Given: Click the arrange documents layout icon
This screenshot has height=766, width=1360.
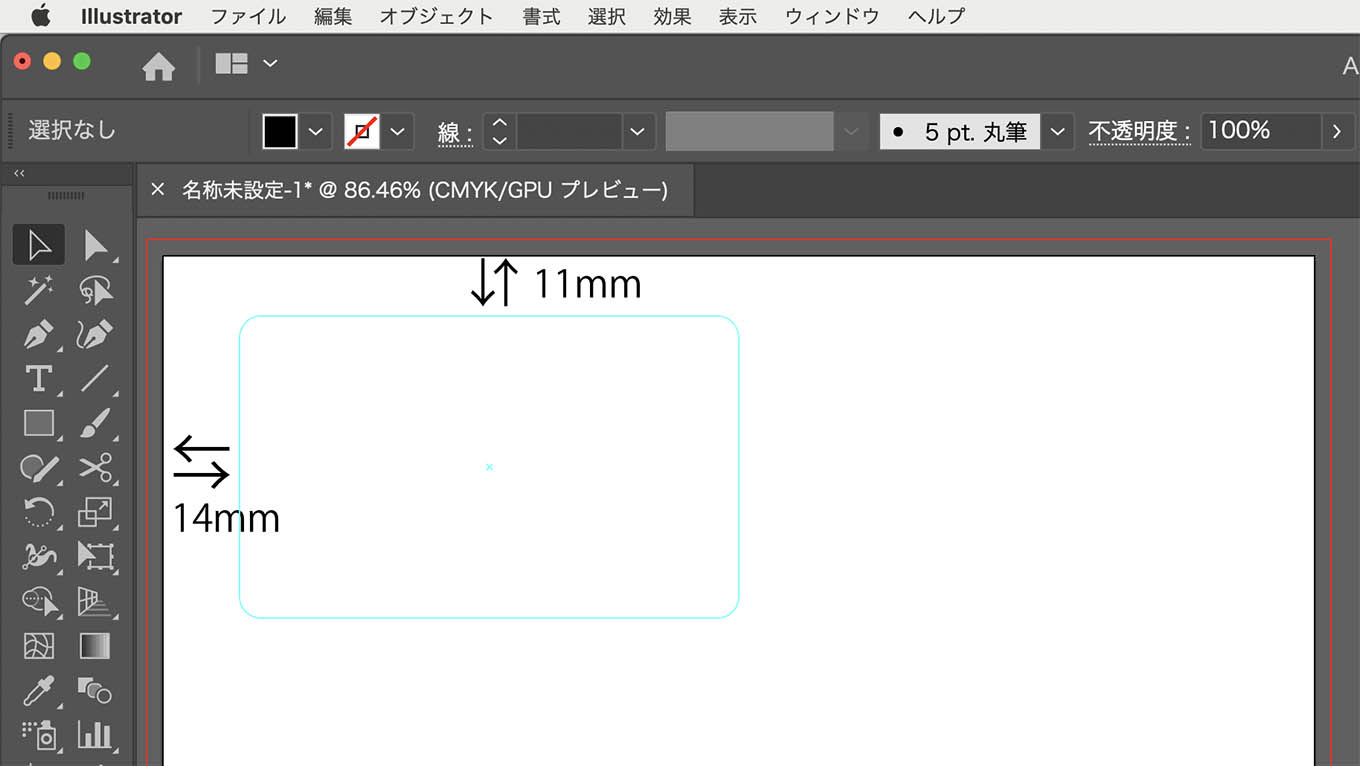Looking at the screenshot, I should [x=232, y=64].
